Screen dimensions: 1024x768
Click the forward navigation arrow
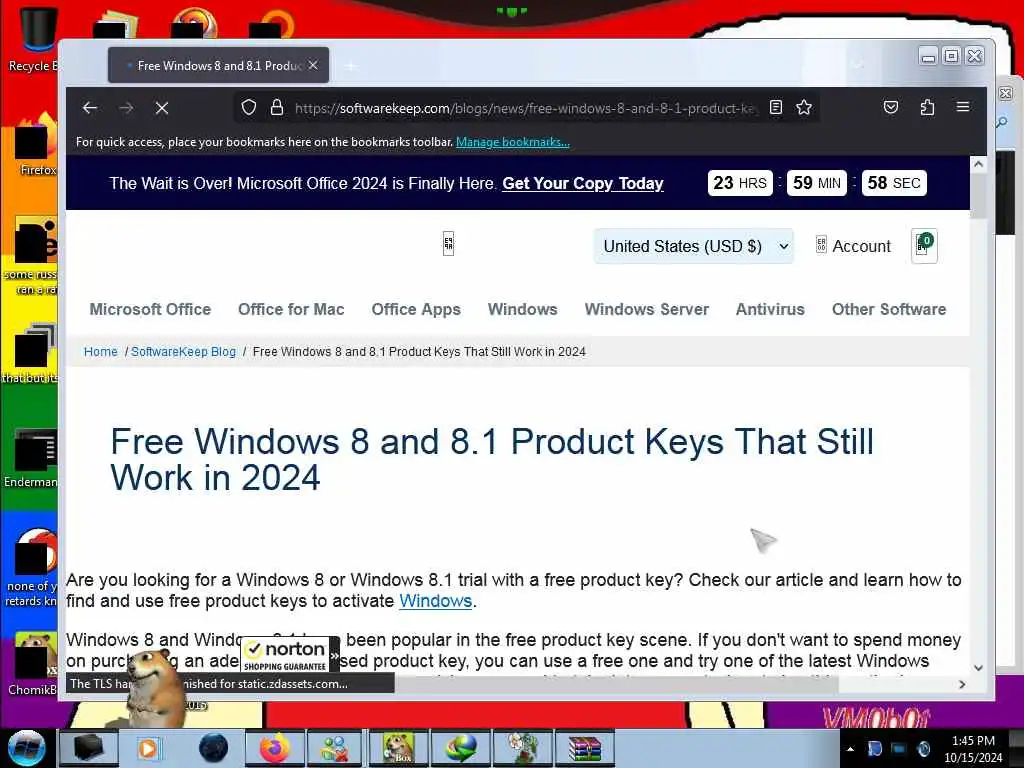pos(126,108)
